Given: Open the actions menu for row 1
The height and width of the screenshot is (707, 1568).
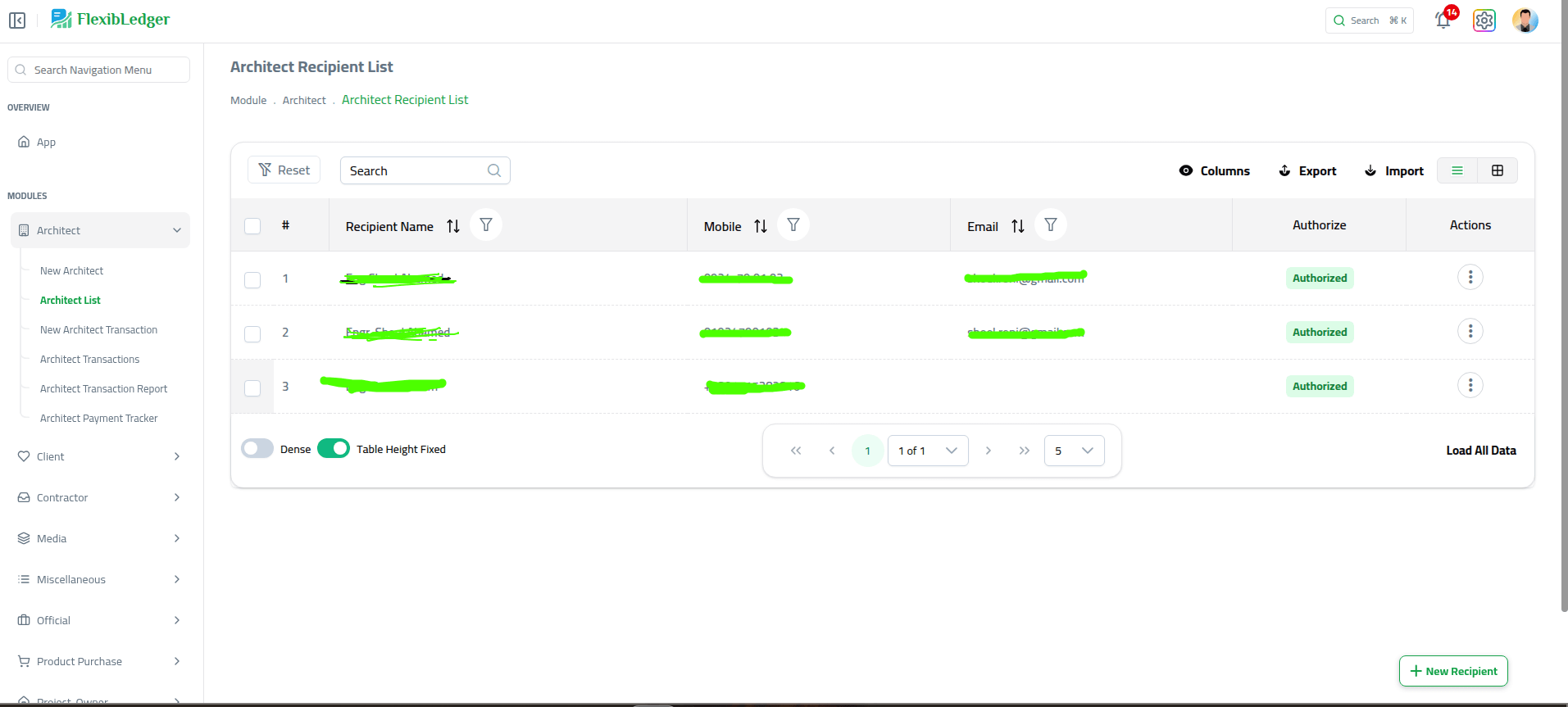Looking at the screenshot, I should click(1470, 278).
